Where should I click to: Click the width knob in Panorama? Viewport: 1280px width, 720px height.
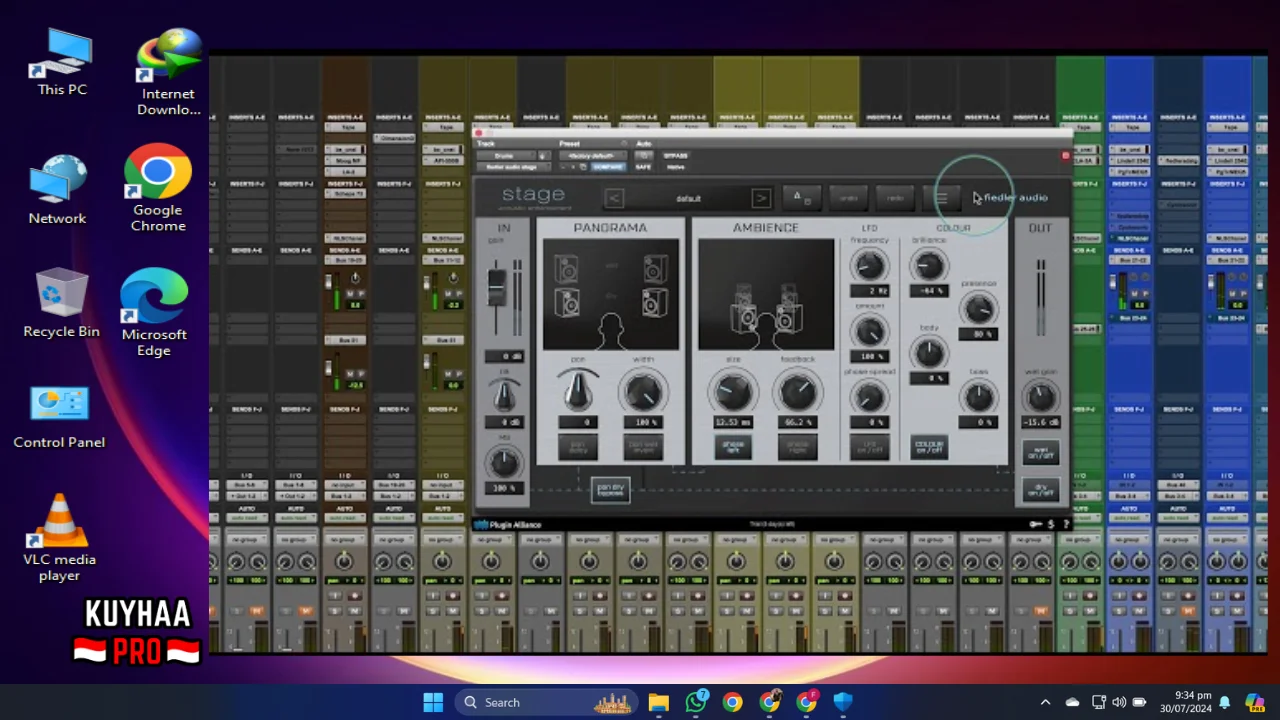(643, 392)
